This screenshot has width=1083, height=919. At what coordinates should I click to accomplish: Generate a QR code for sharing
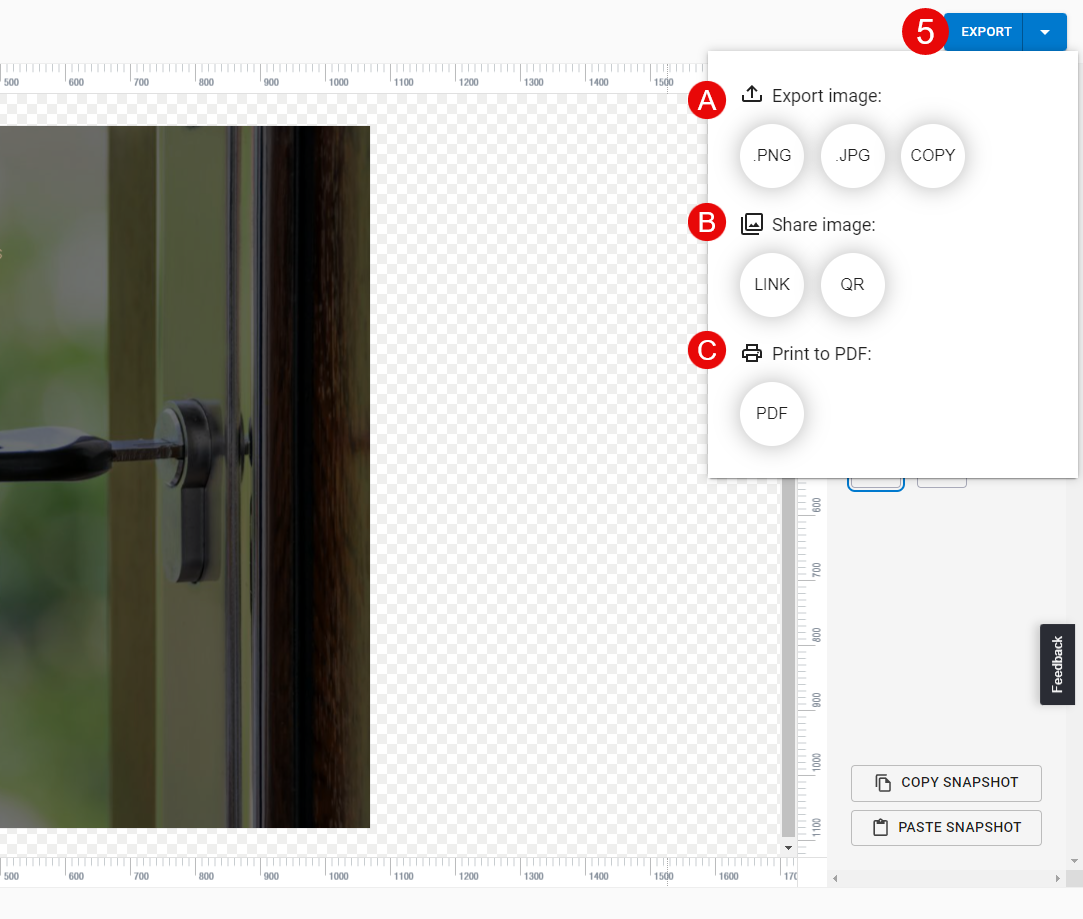tap(852, 284)
